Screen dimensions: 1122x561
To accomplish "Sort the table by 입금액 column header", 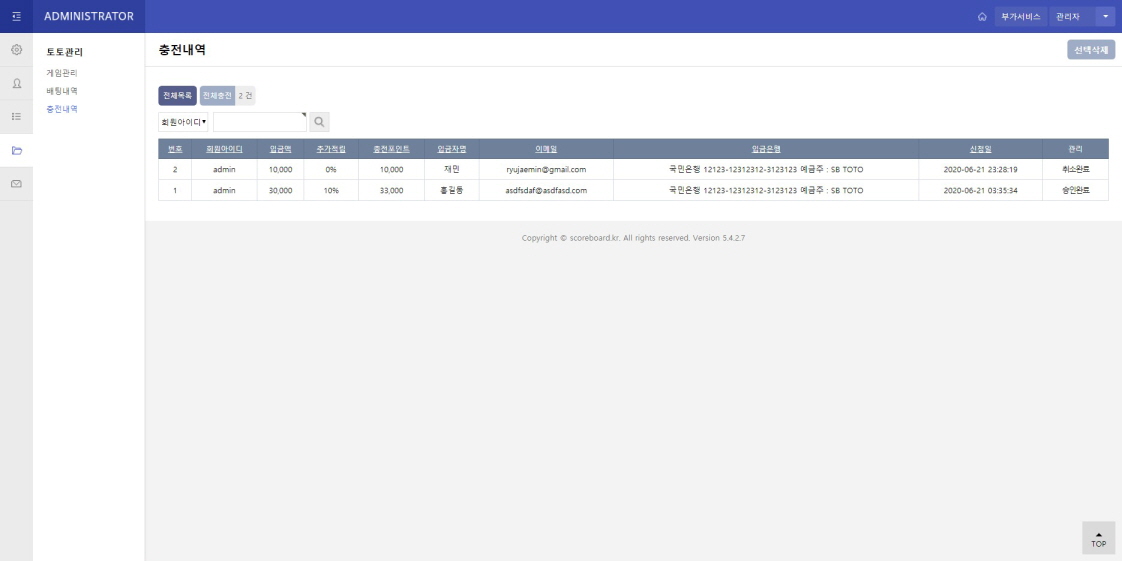I will 280,149.
